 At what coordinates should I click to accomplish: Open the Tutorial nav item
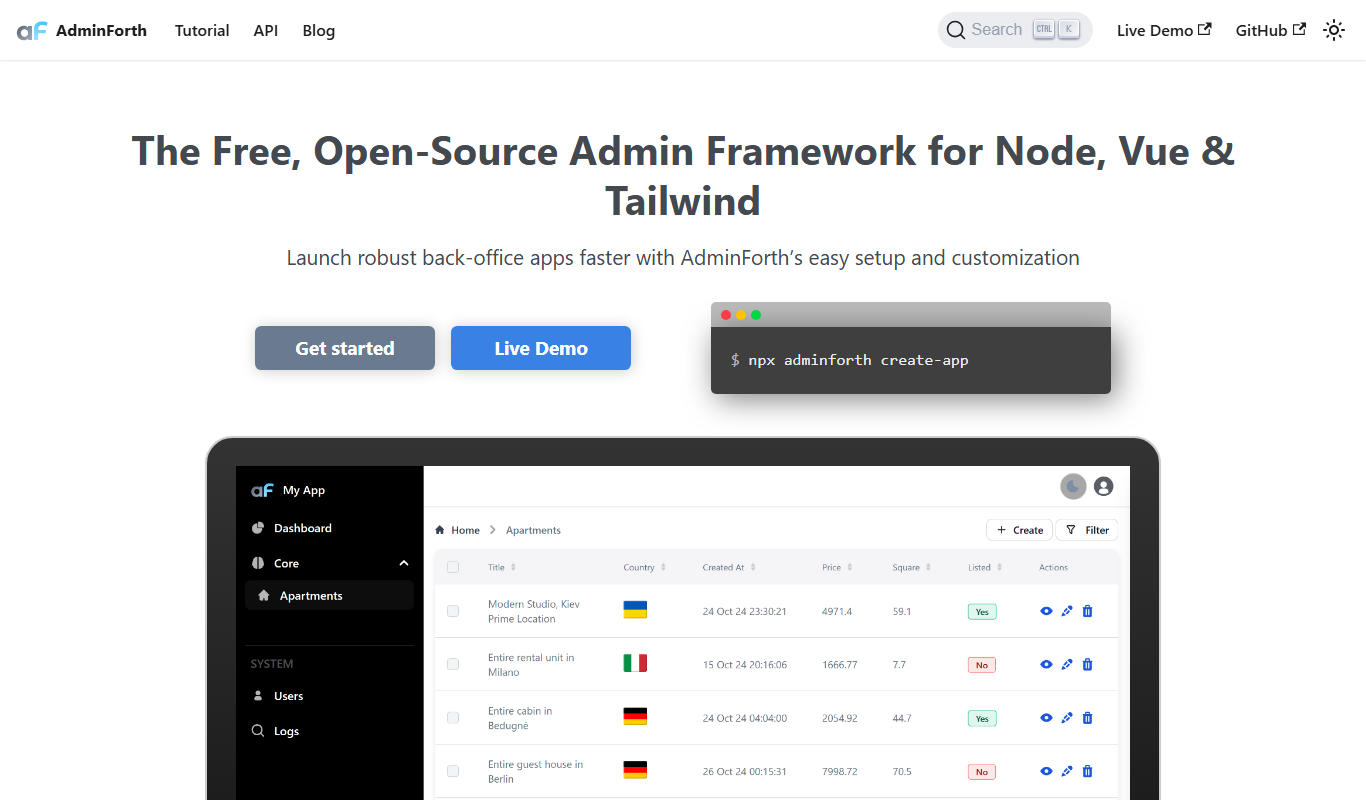point(202,30)
